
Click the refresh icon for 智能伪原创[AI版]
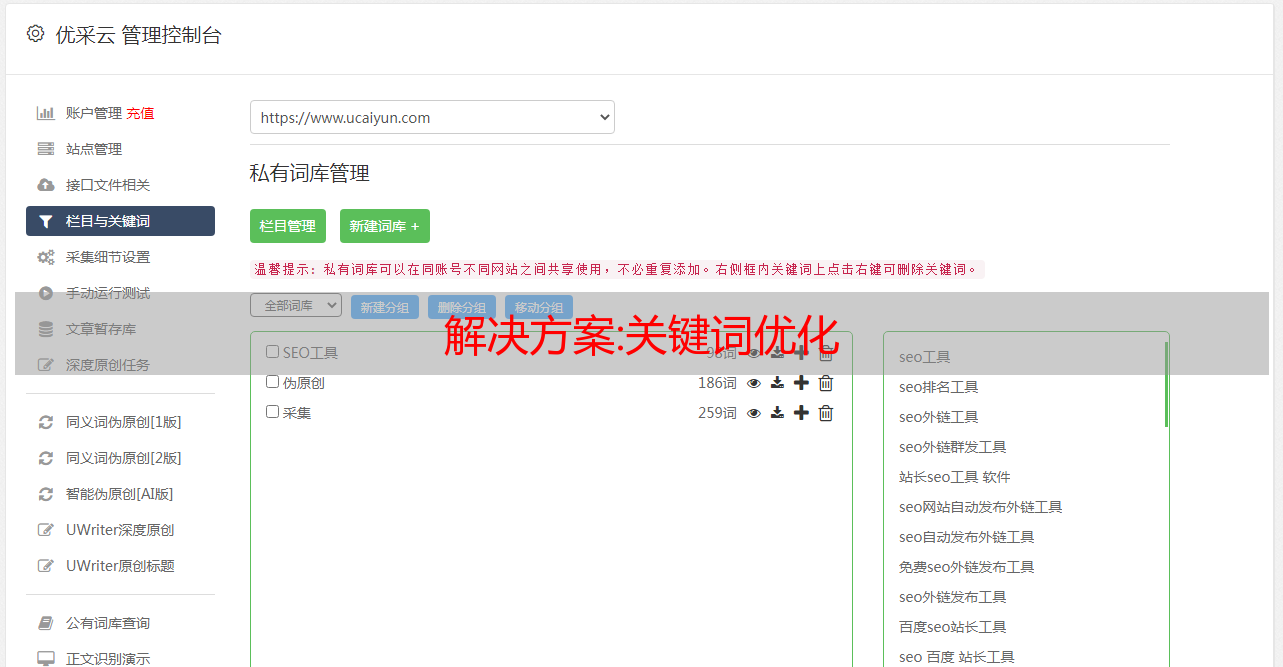tap(46, 494)
